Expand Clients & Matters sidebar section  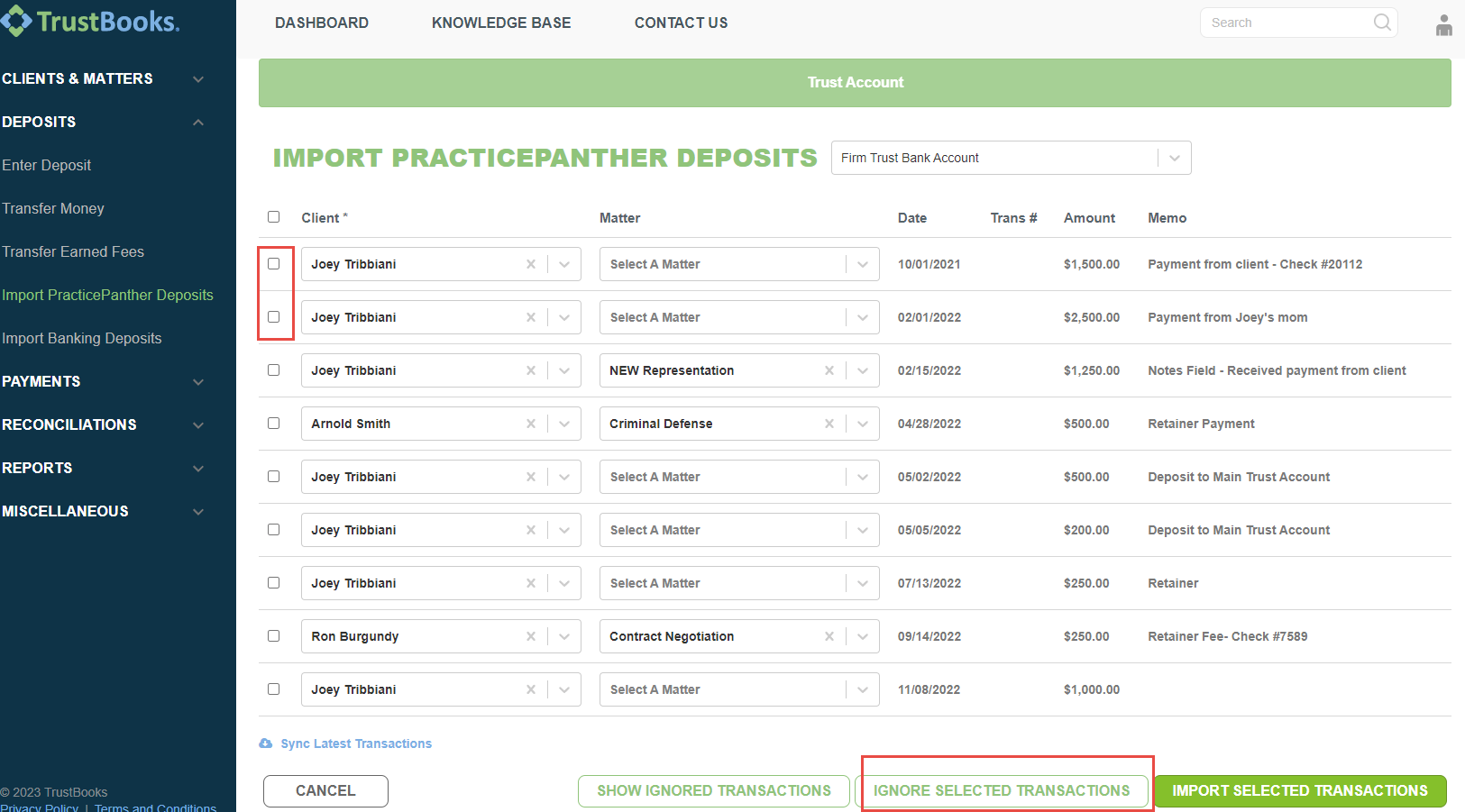[x=104, y=78]
